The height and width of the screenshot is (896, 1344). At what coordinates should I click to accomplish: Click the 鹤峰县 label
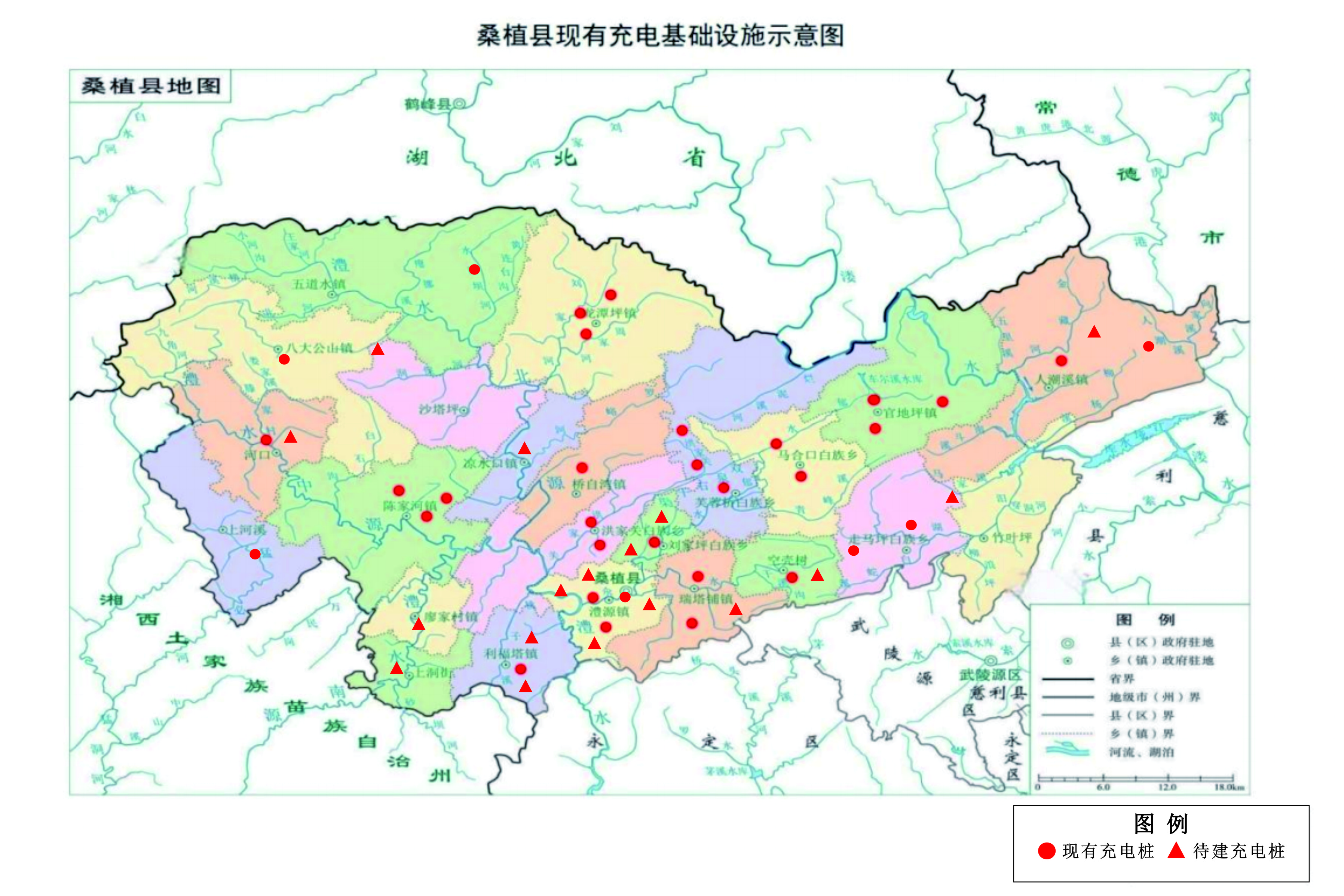point(428,104)
